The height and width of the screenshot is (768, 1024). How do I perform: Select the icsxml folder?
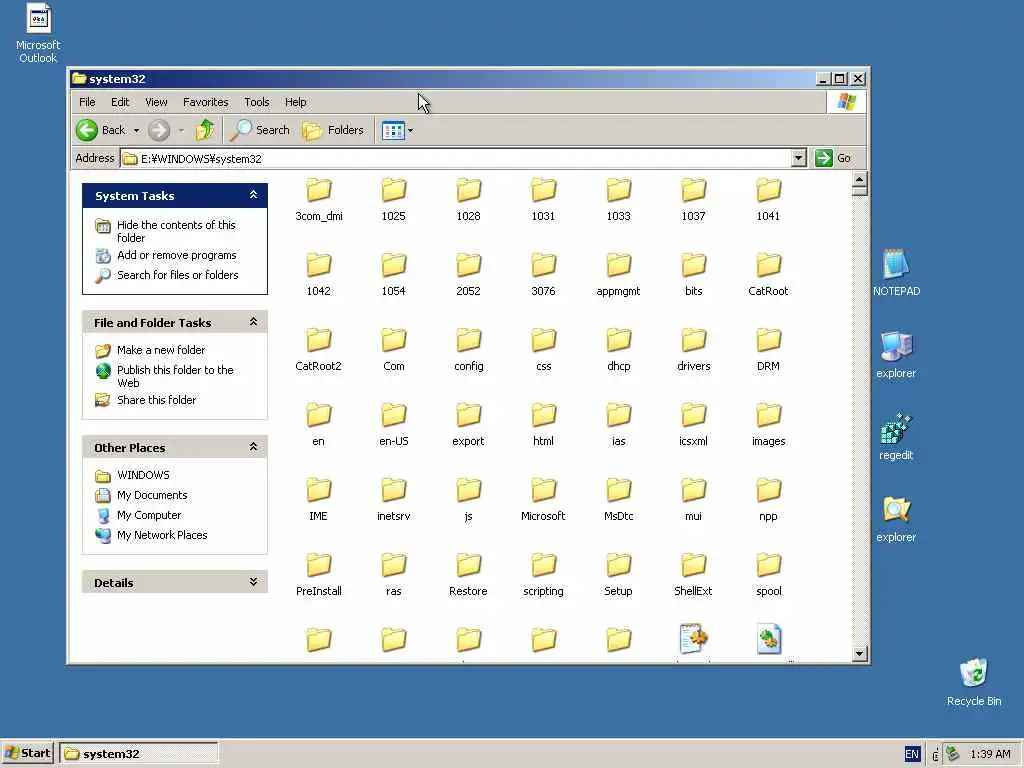[694, 426]
